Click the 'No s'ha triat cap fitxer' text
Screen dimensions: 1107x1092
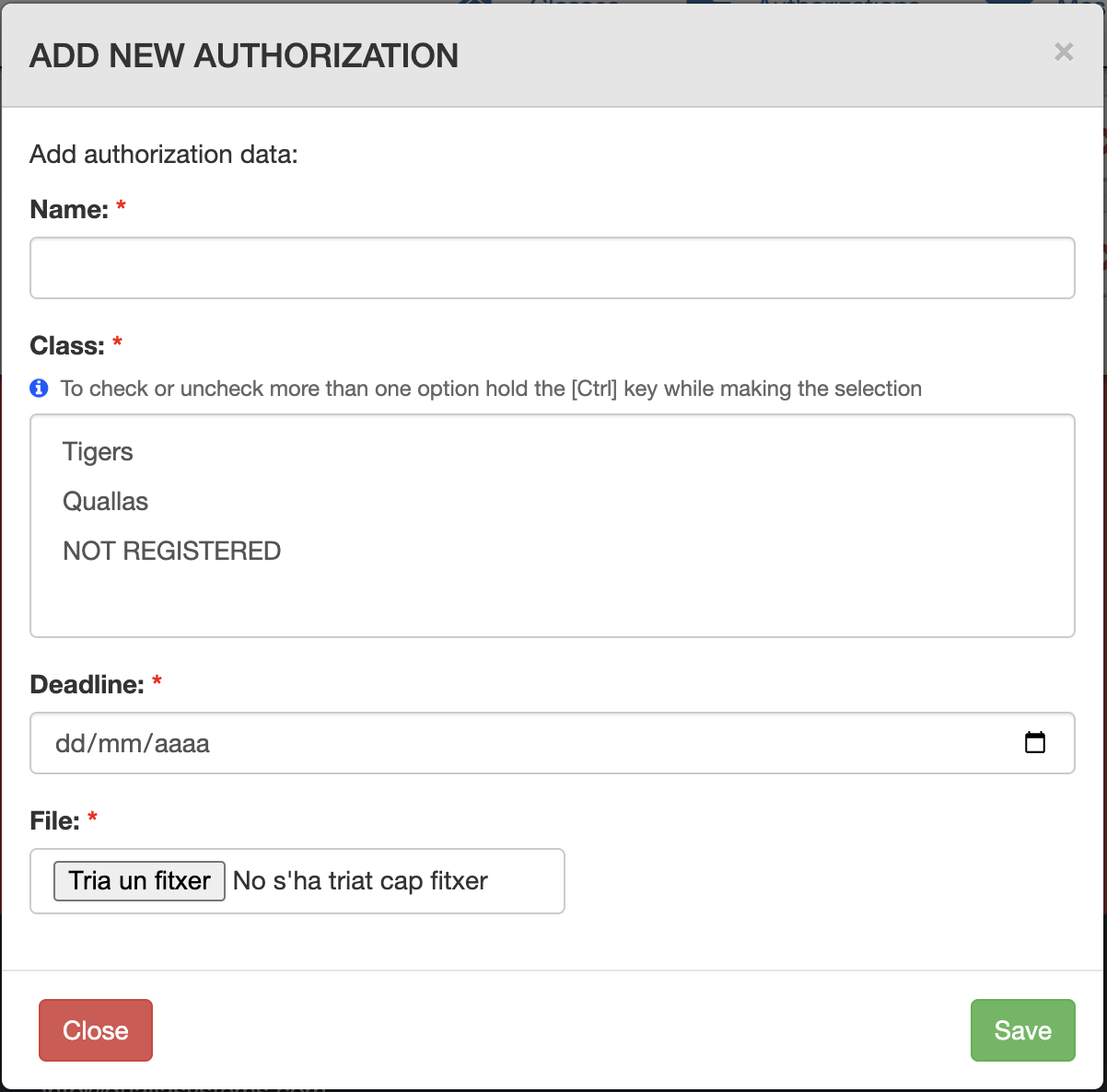pos(360,881)
